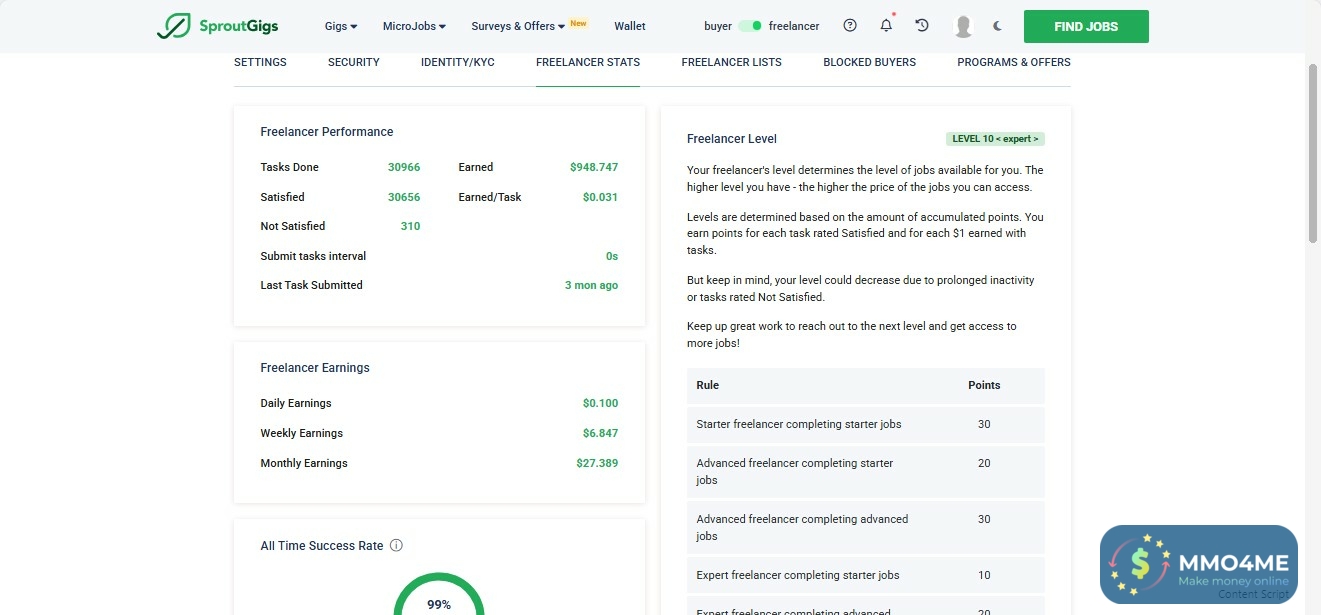Click the user profile avatar
The image size is (1321, 615).
[x=963, y=27]
